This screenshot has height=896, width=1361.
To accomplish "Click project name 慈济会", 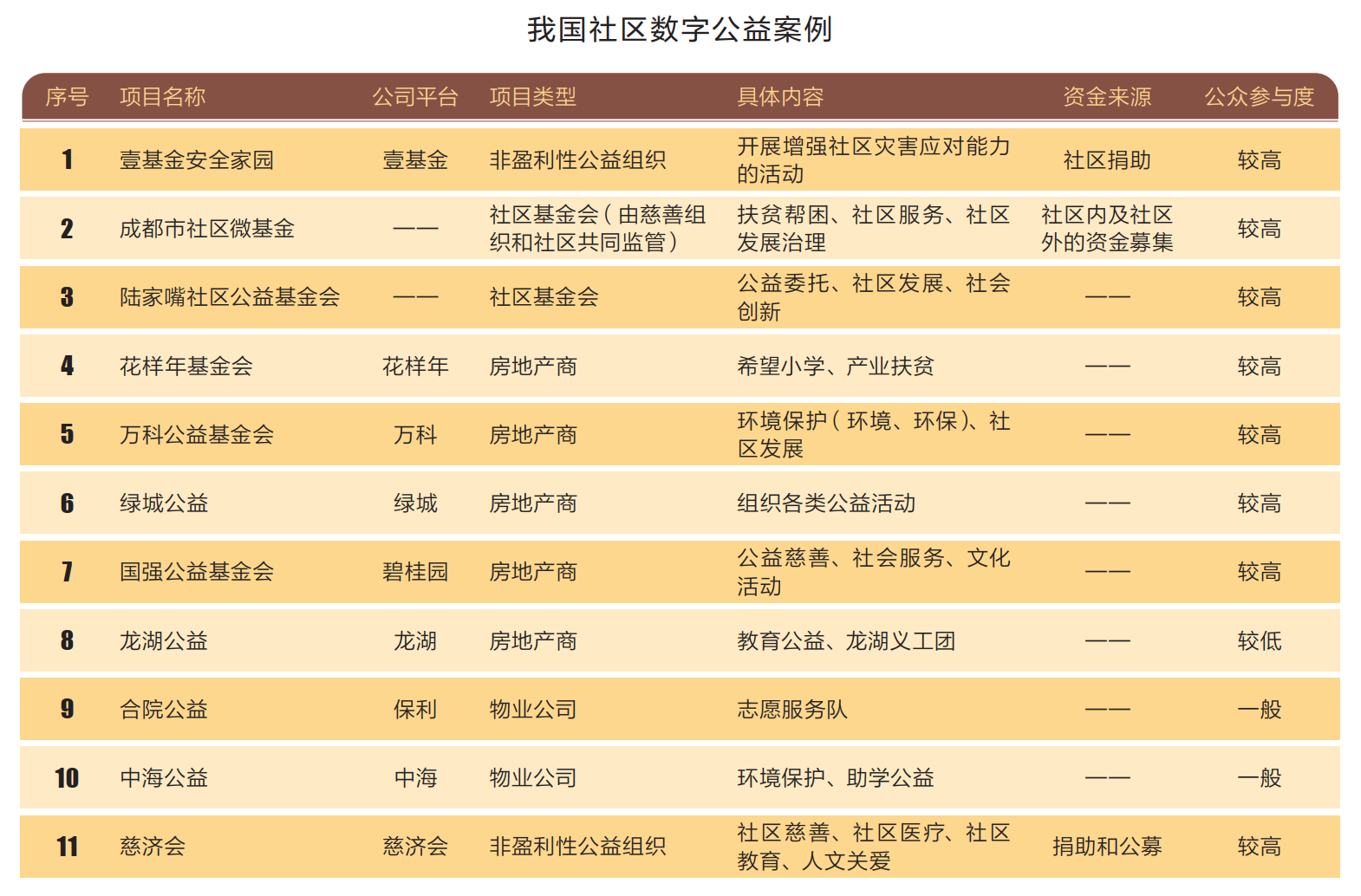I will (153, 847).
